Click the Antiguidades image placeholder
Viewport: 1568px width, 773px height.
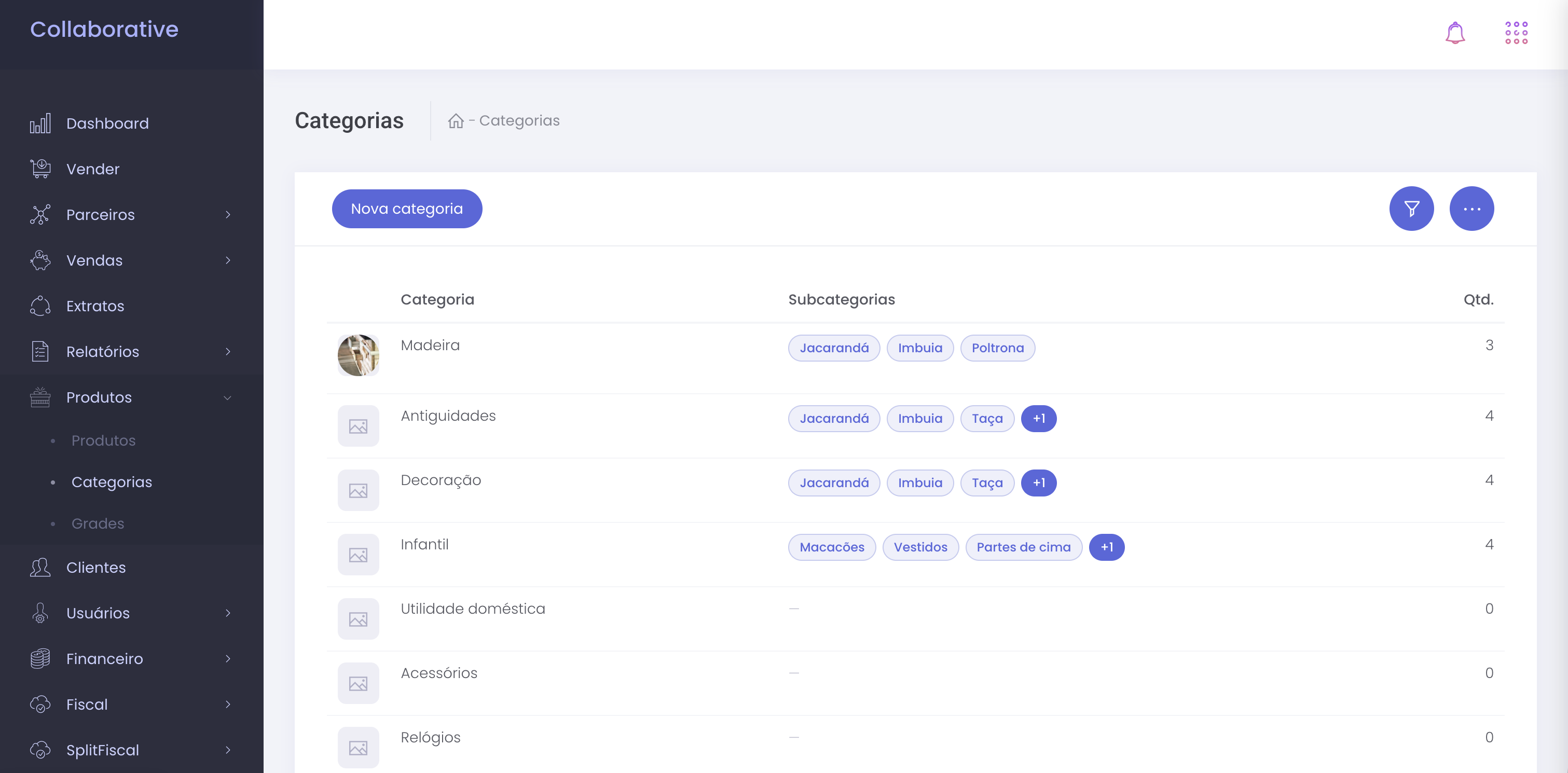tap(359, 426)
